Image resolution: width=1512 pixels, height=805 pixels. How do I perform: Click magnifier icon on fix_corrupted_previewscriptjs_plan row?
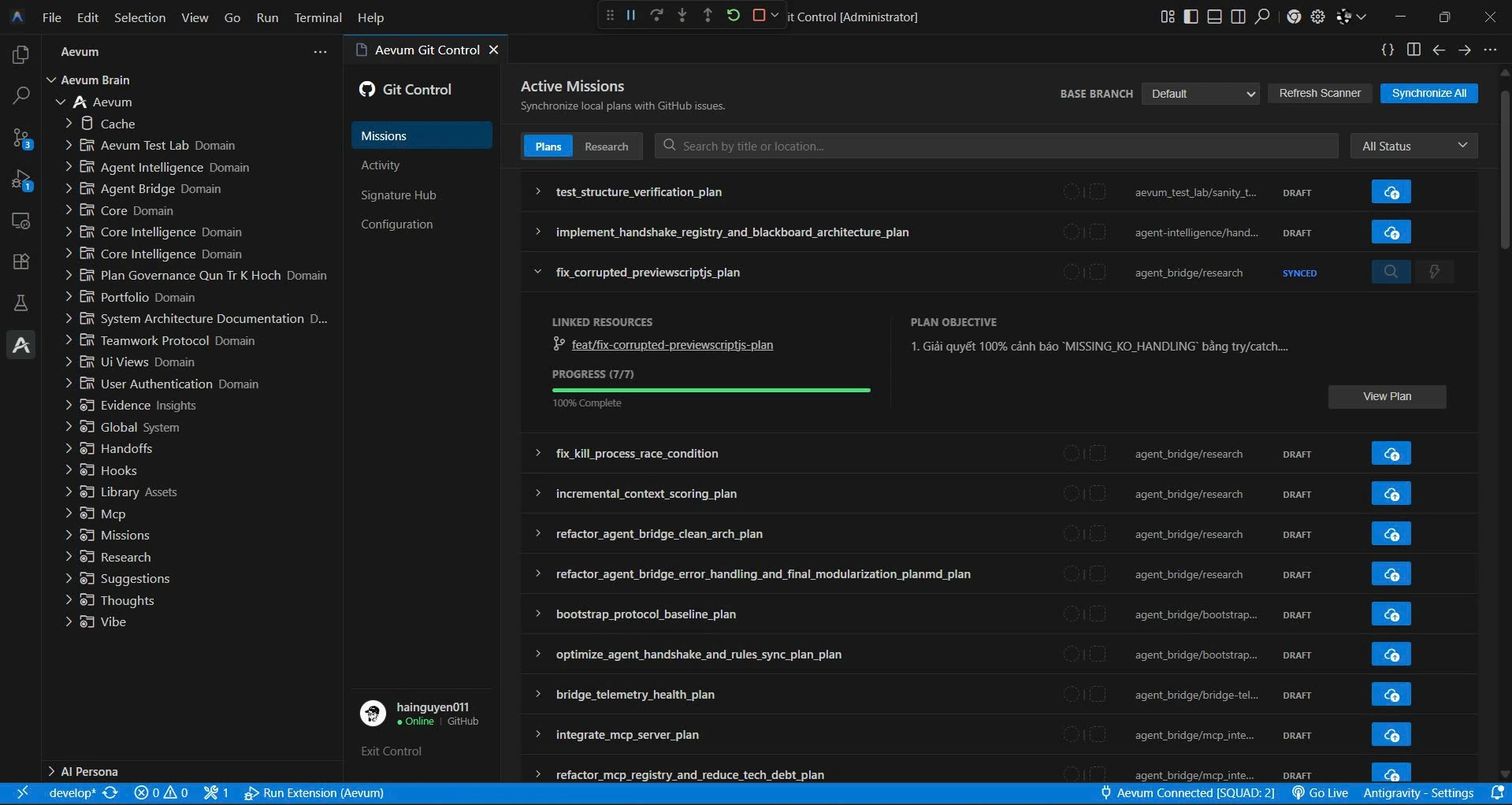click(1391, 273)
